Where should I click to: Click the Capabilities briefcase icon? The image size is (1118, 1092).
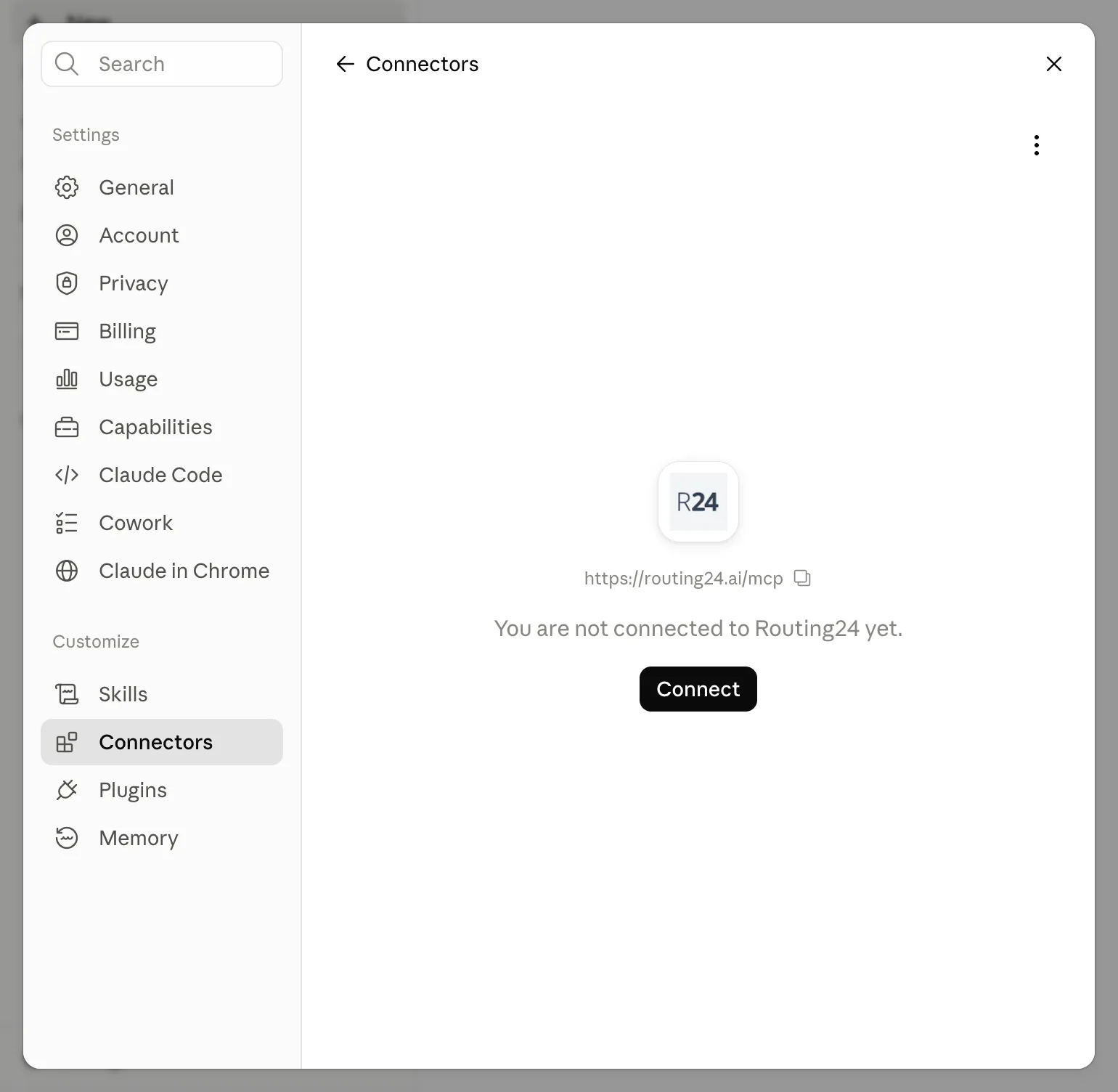tap(67, 427)
